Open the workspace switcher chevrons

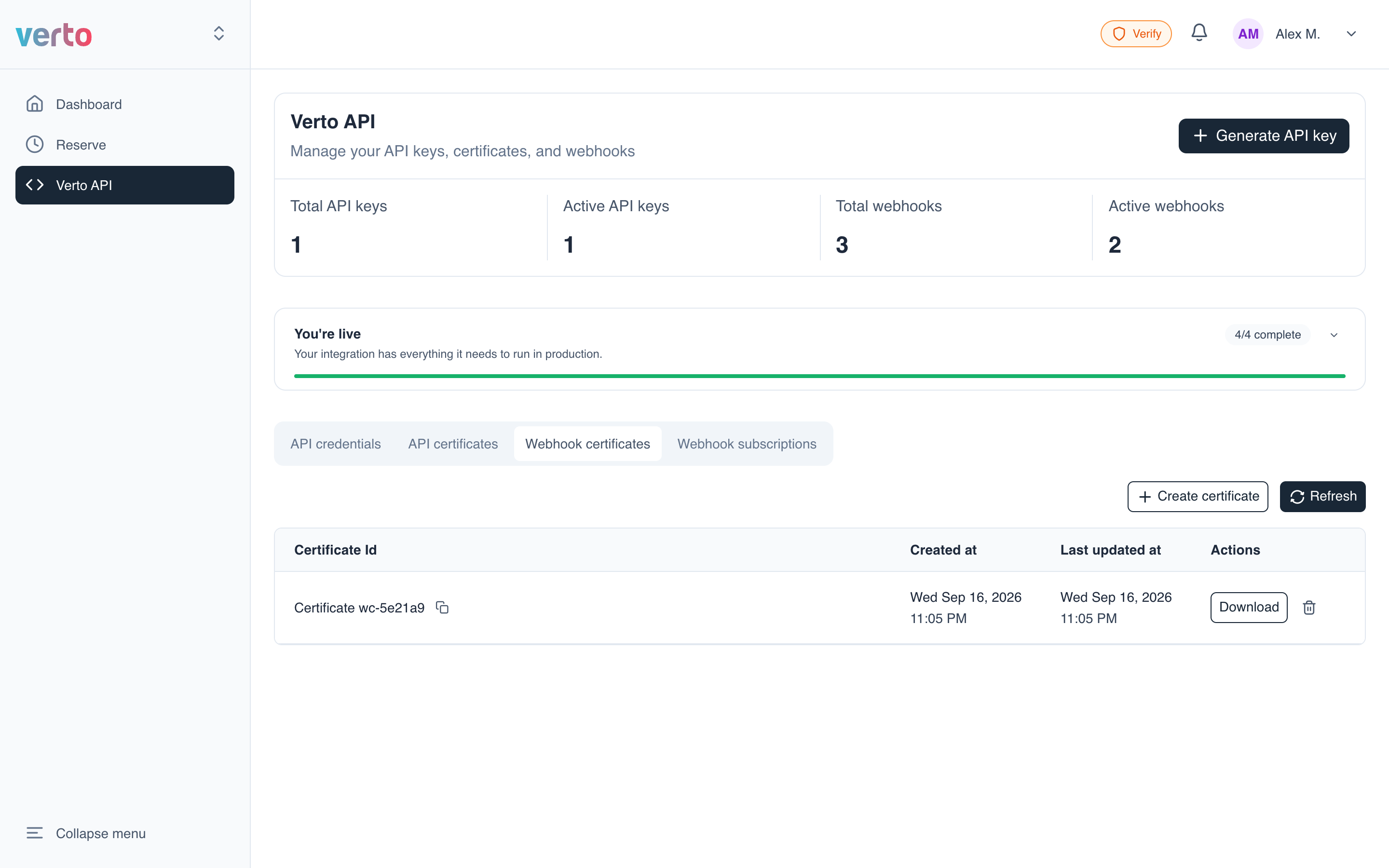(x=218, y=33)
